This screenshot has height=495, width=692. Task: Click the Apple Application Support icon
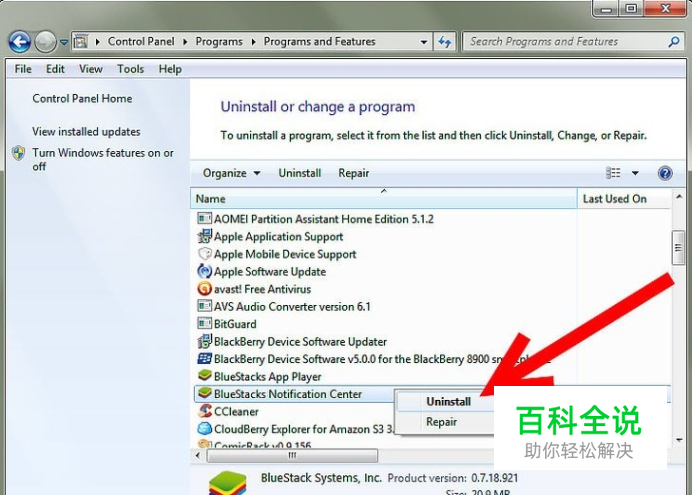204,236
